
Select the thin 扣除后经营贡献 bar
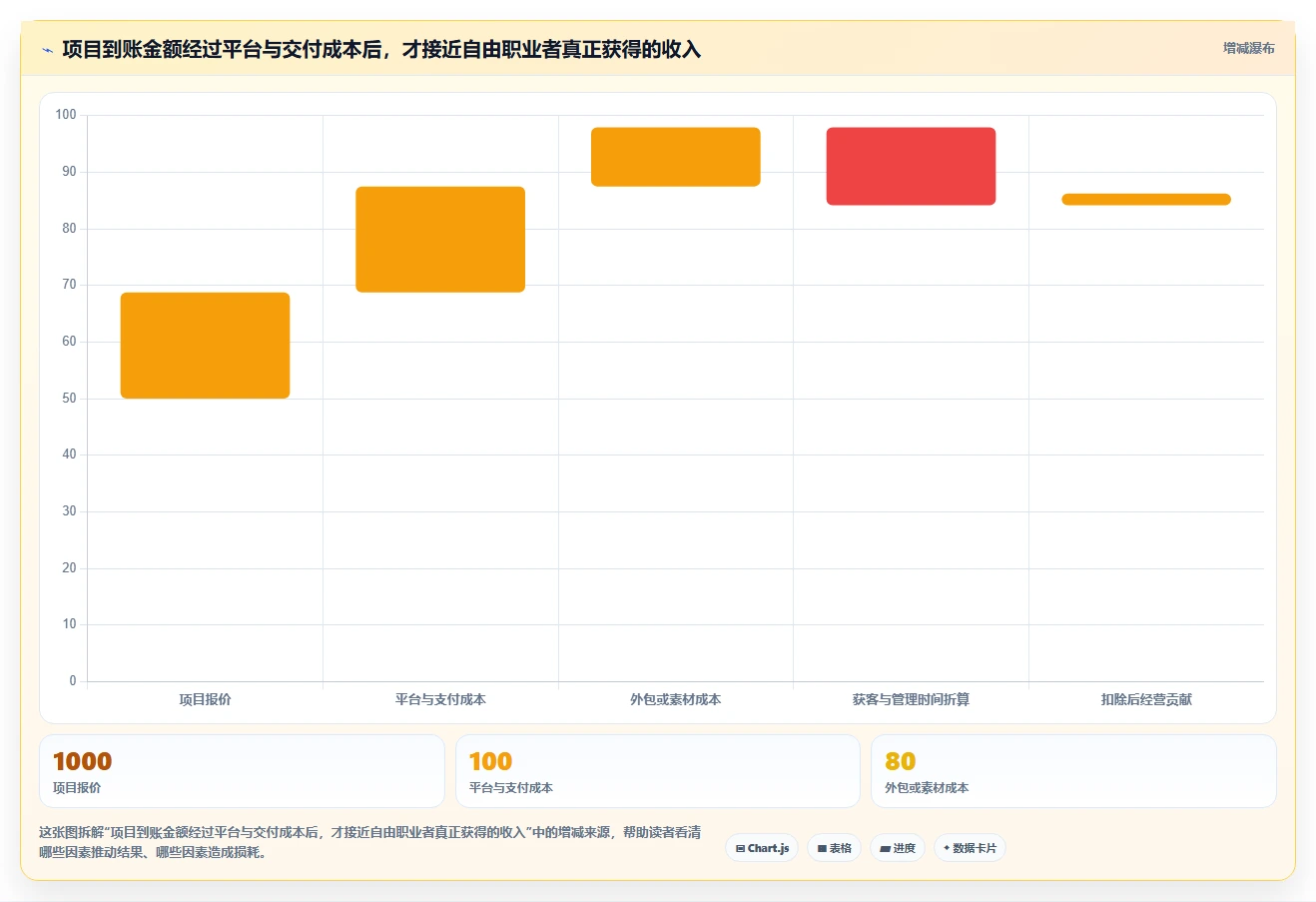pos(1146,200)
